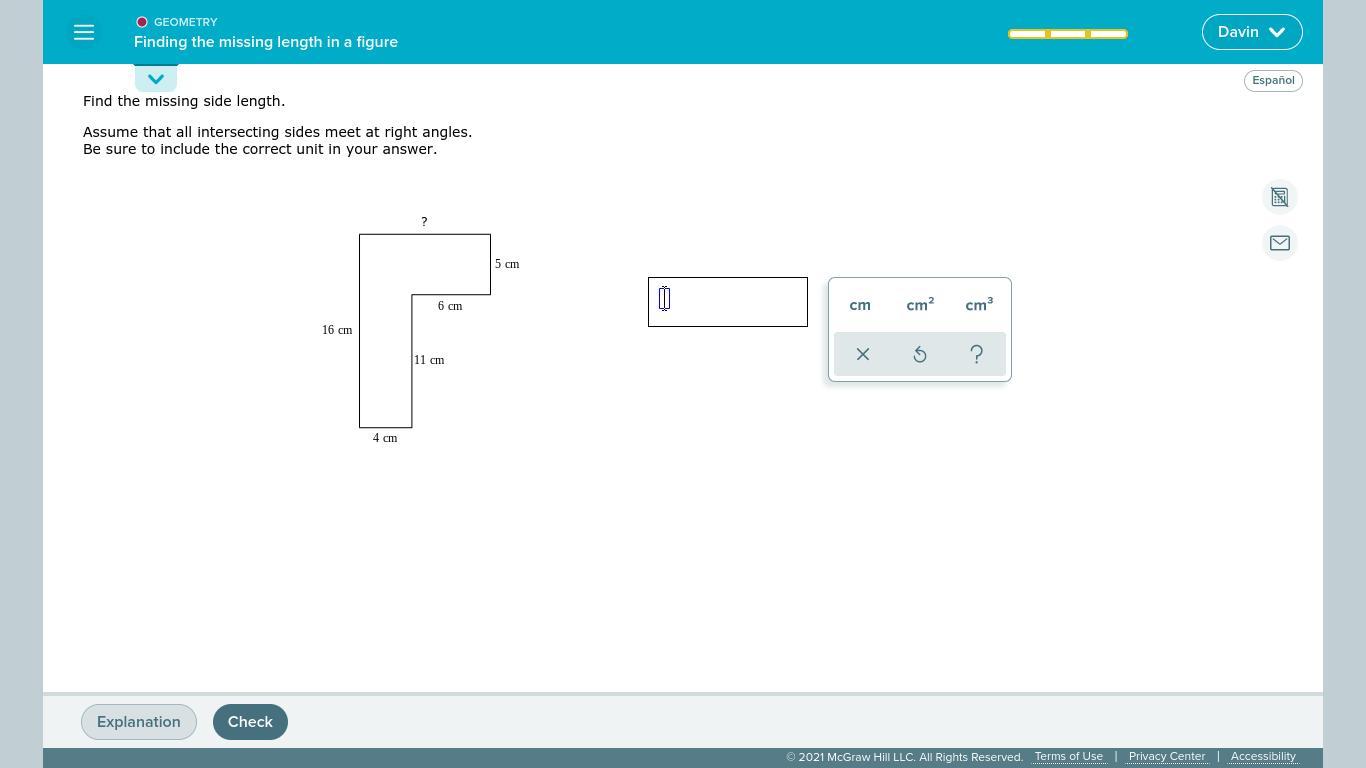Viewport: 1366px width, 768px height.
Task: Click the answer input box
Action: 728,302
